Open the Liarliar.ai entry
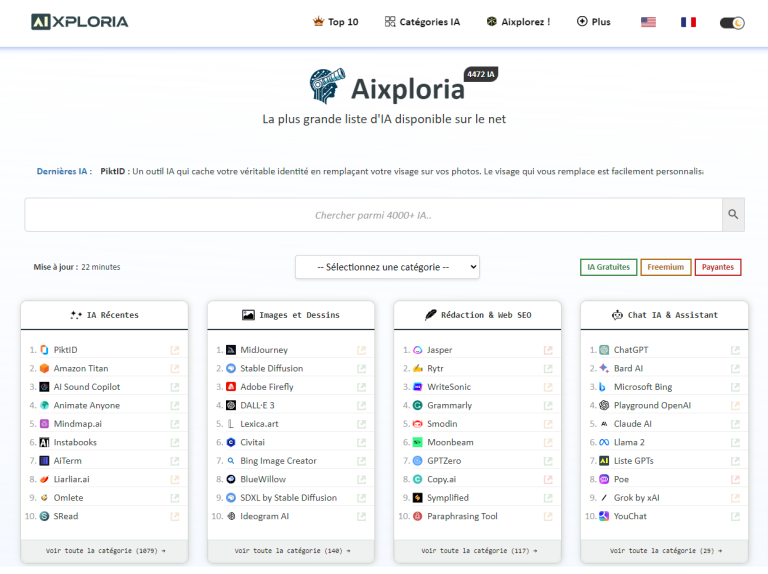The width and height of the screenshot is (768, 574). (x=72, y=479)
